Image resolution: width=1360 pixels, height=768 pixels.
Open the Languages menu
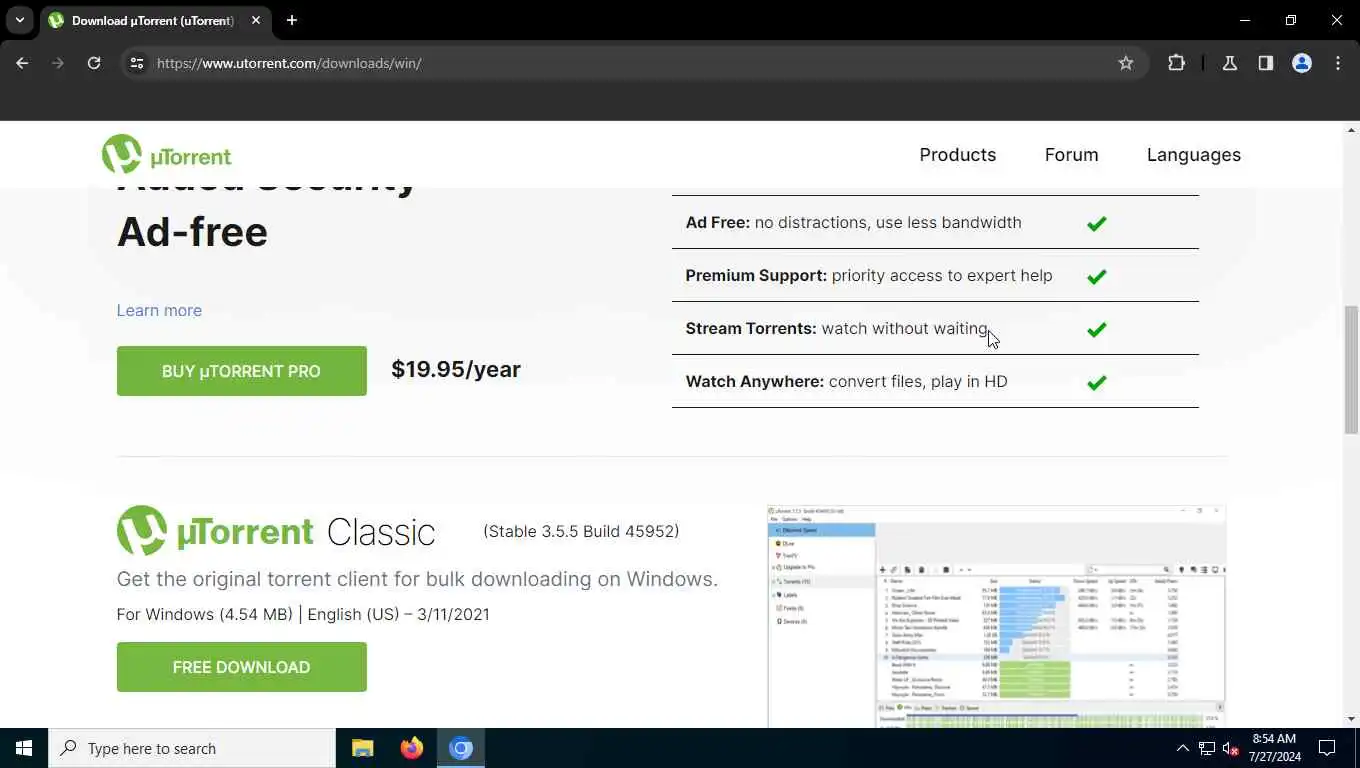click(x=1193, y=155)
